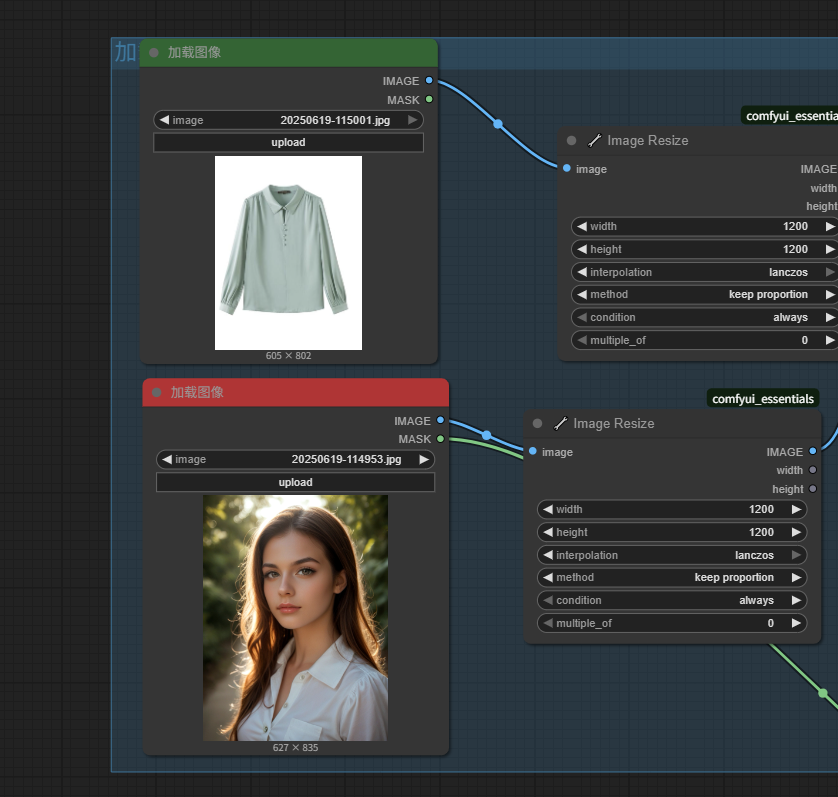Click the lower Image Resize node title
Viewport: 838px width, 797px height.
tap(614, 423)
